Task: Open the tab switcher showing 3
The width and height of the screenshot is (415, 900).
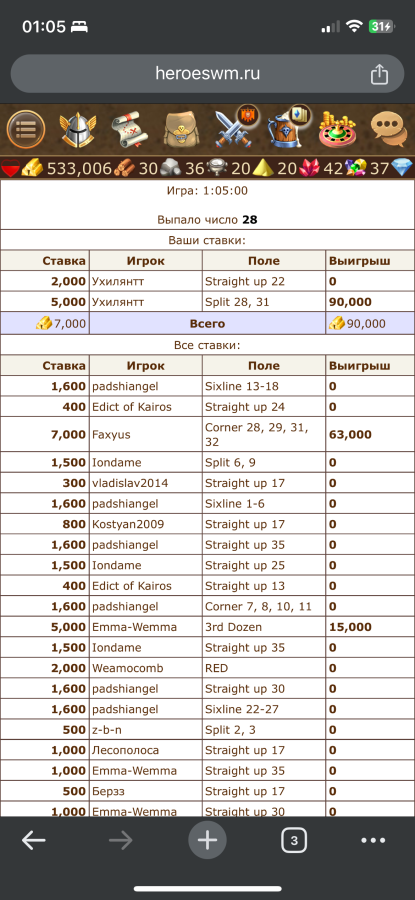Action: coord(294,841)
